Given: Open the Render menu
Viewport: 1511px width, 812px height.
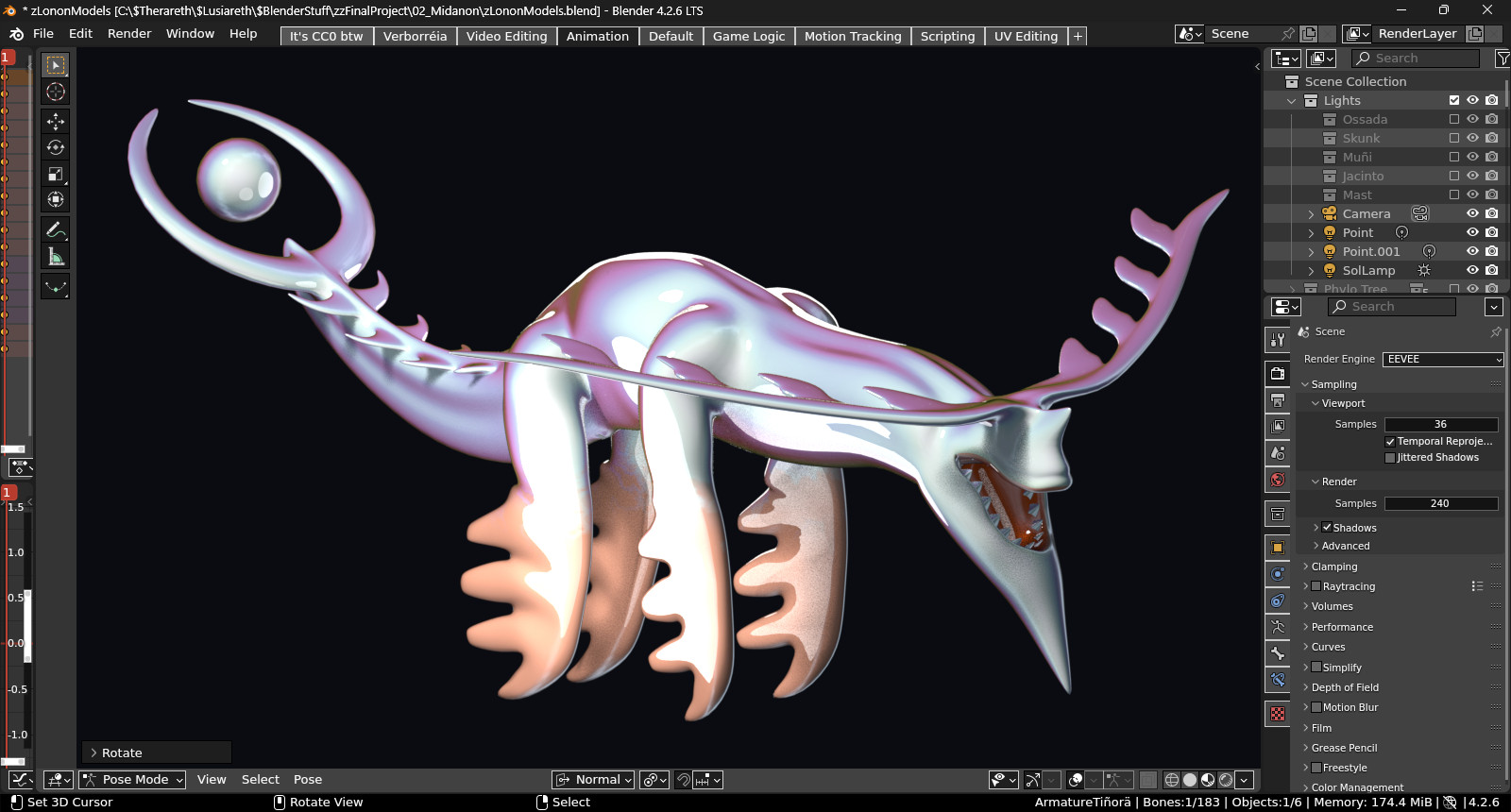Looking at the screenshot, I should tap(129, 34).
